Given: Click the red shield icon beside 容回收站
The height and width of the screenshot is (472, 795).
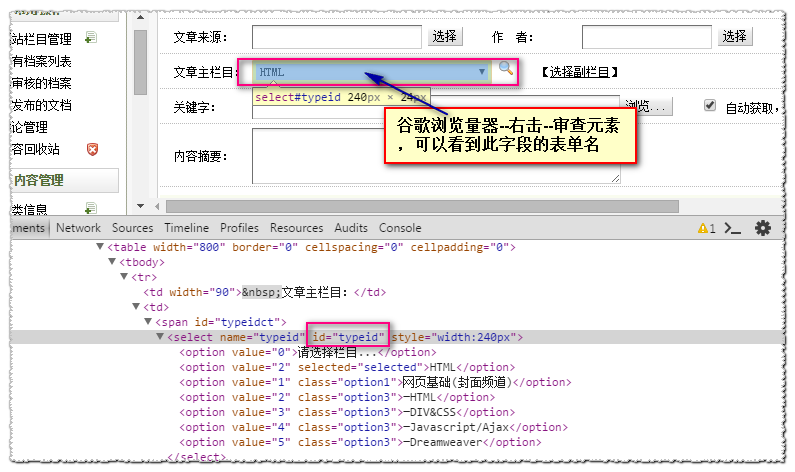Looking at the screenshot, I should pyautogui.click(x=92, y=149).
